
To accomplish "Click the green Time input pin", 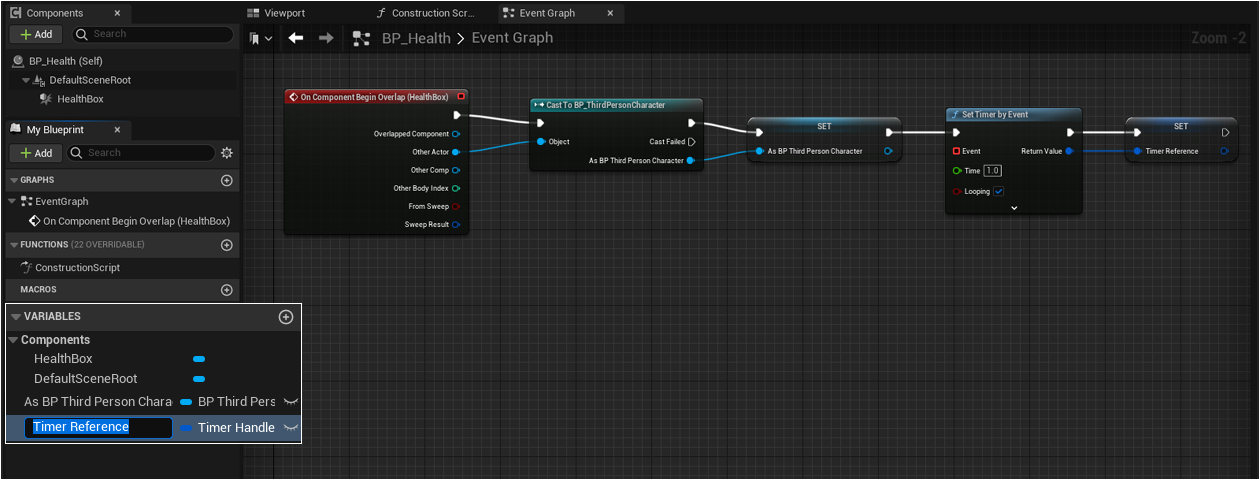I will [x=957, y=171].
